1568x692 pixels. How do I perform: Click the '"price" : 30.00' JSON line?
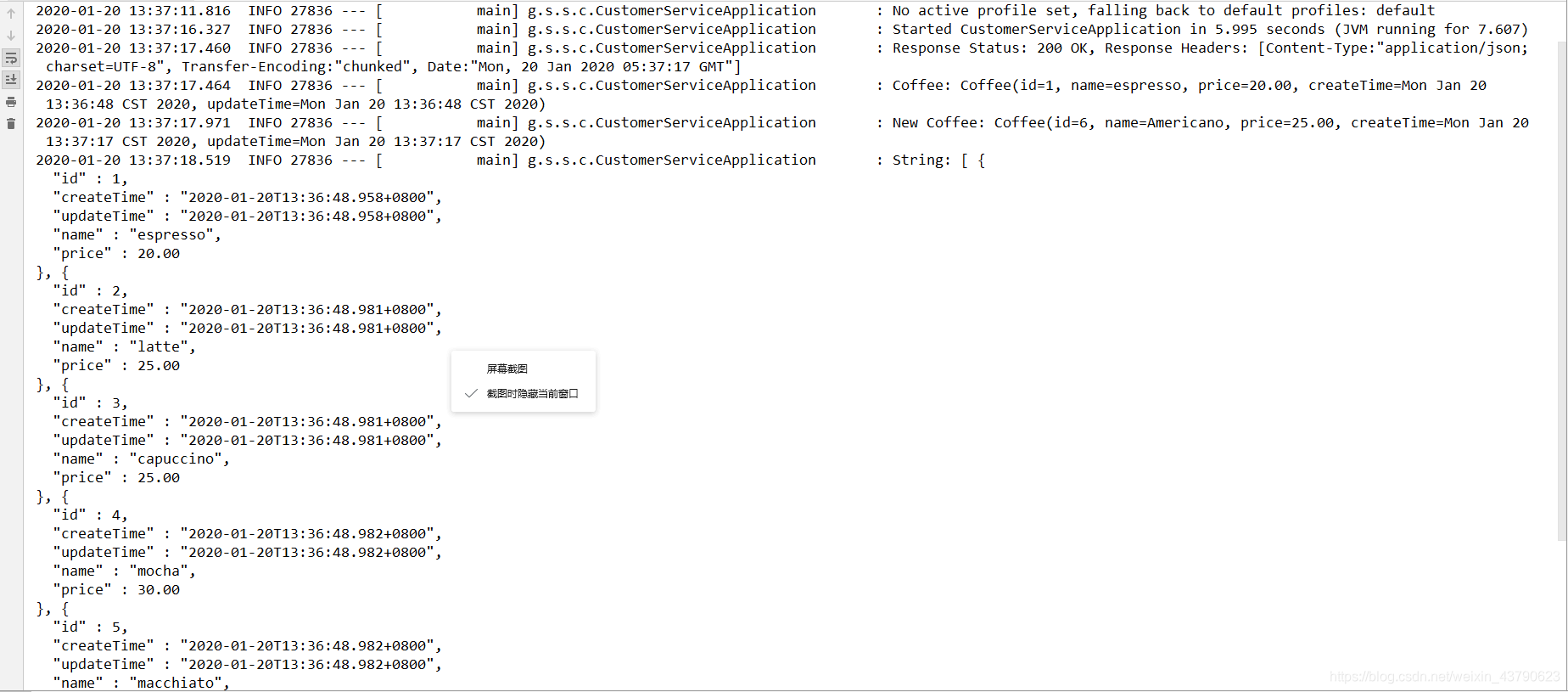(116, 589)
